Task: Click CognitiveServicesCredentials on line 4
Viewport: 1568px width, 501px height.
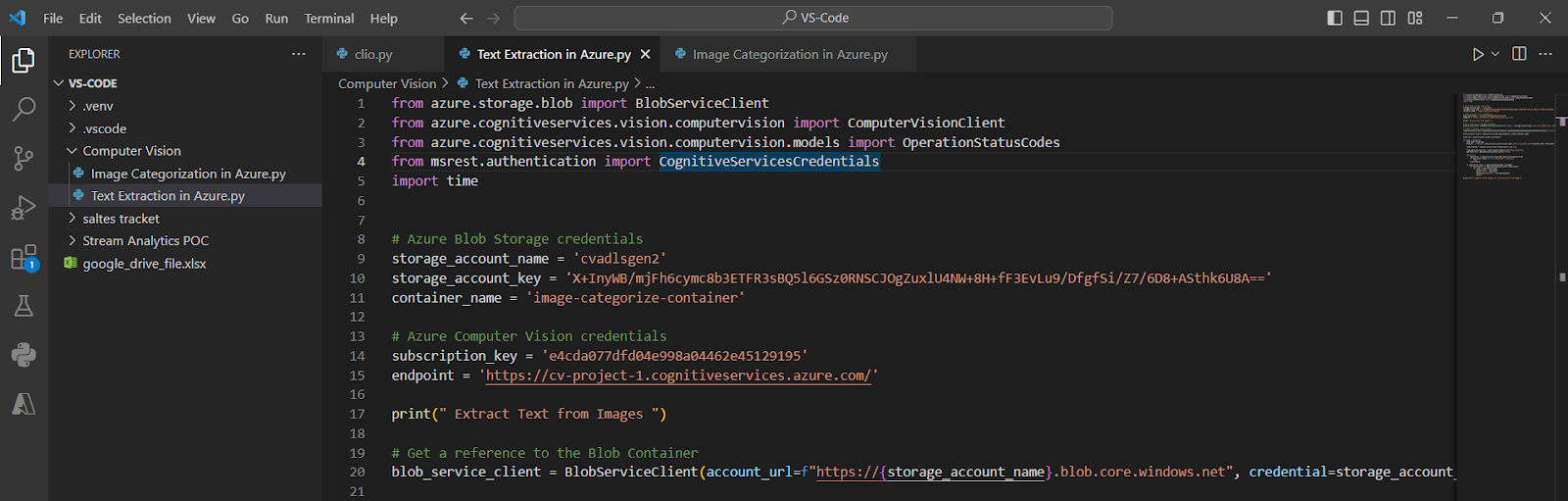Action: pos(769,162)
